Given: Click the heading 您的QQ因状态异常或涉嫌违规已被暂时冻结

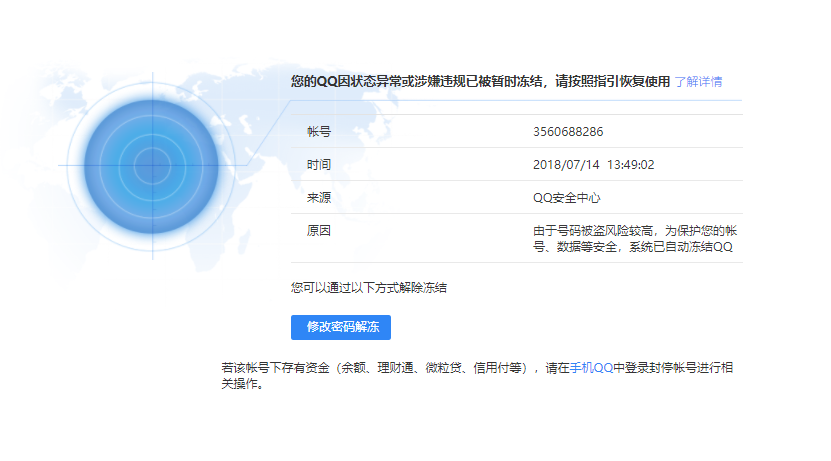Looking at the screenshot, I should (x=480, y=81).
